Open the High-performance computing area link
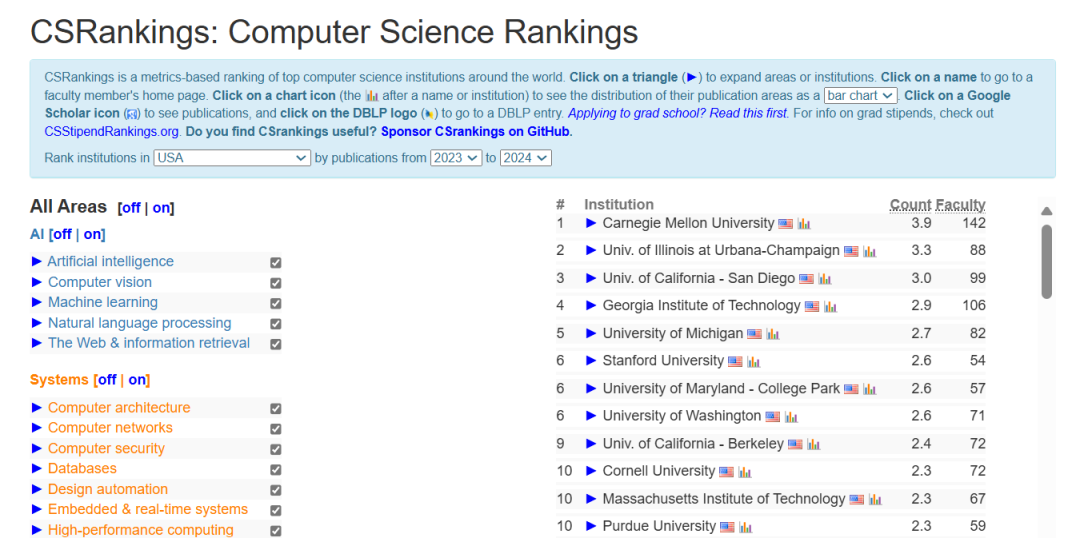Screen dimensions: 1080x538 coord(141,530)
